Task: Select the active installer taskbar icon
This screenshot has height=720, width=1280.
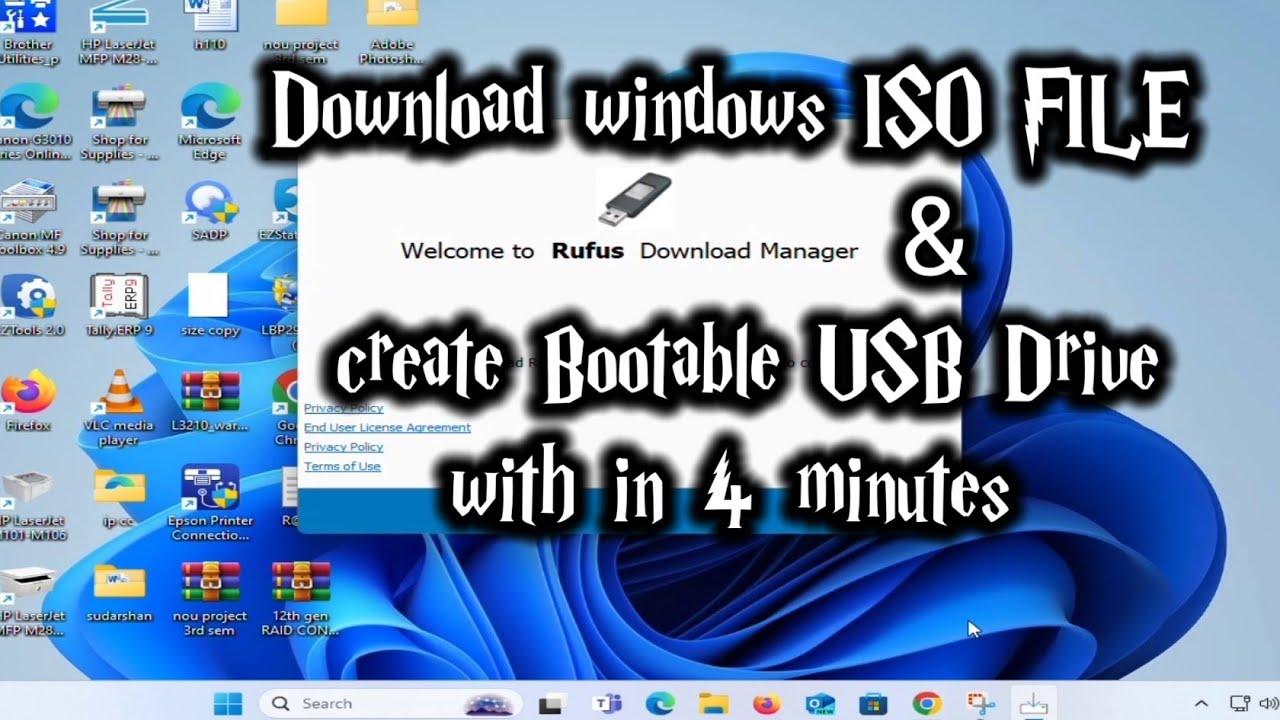Action: [1033, 704]
